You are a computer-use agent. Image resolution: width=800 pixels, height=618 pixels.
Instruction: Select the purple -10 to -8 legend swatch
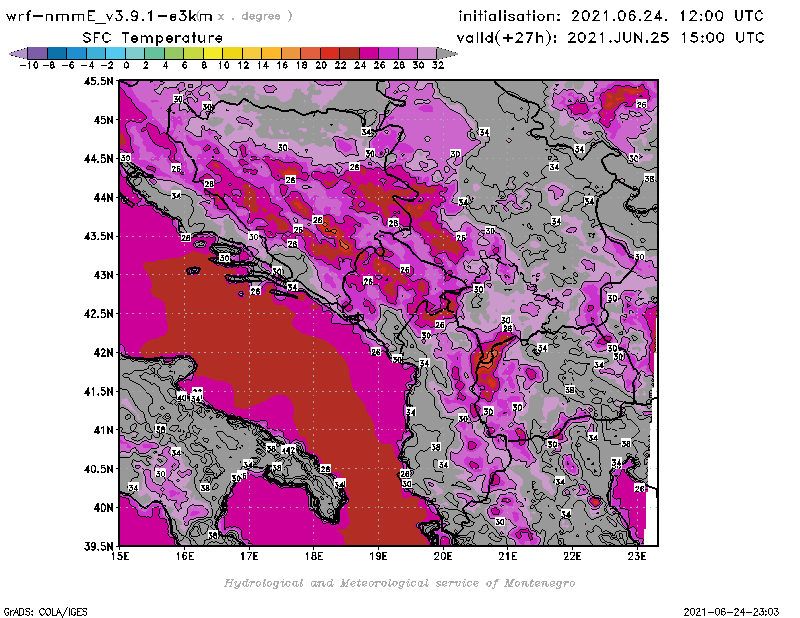click(x=38, y=53)
